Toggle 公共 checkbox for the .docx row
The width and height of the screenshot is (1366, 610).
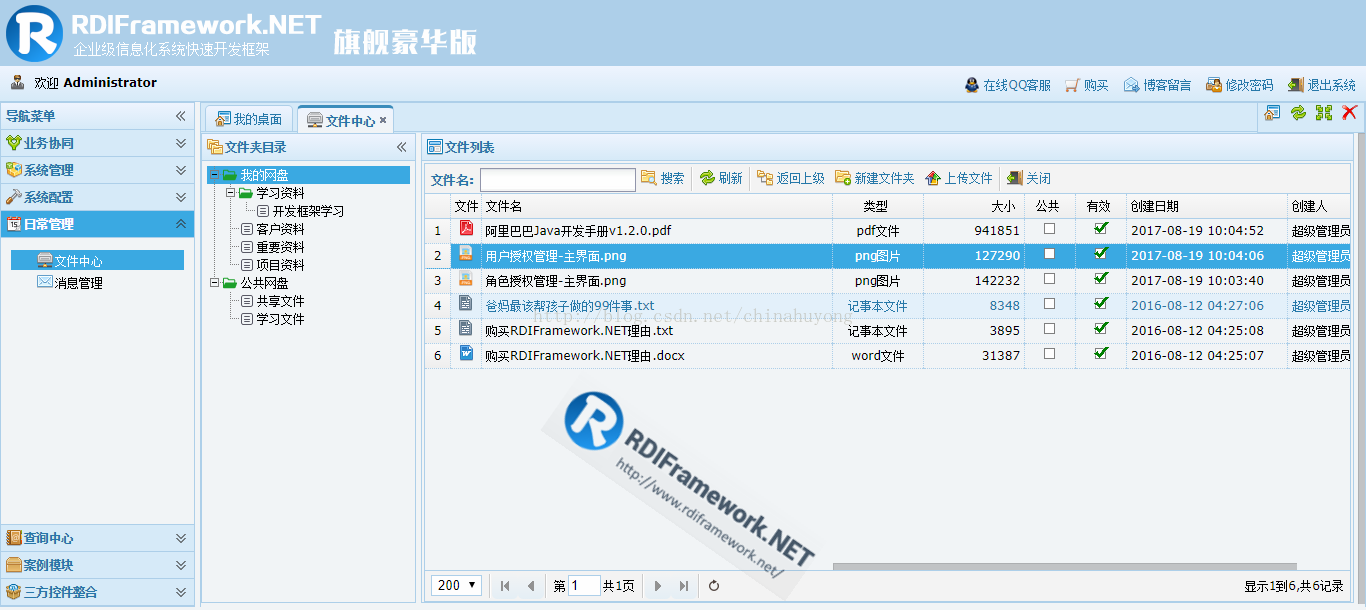pyautogui.click(x=1049, y=353)
